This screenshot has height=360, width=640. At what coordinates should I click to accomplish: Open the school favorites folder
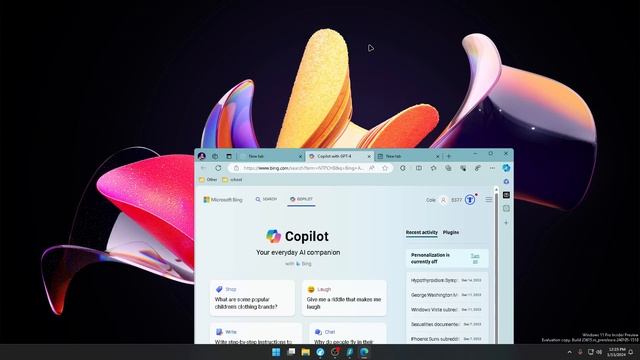[232, 180]
